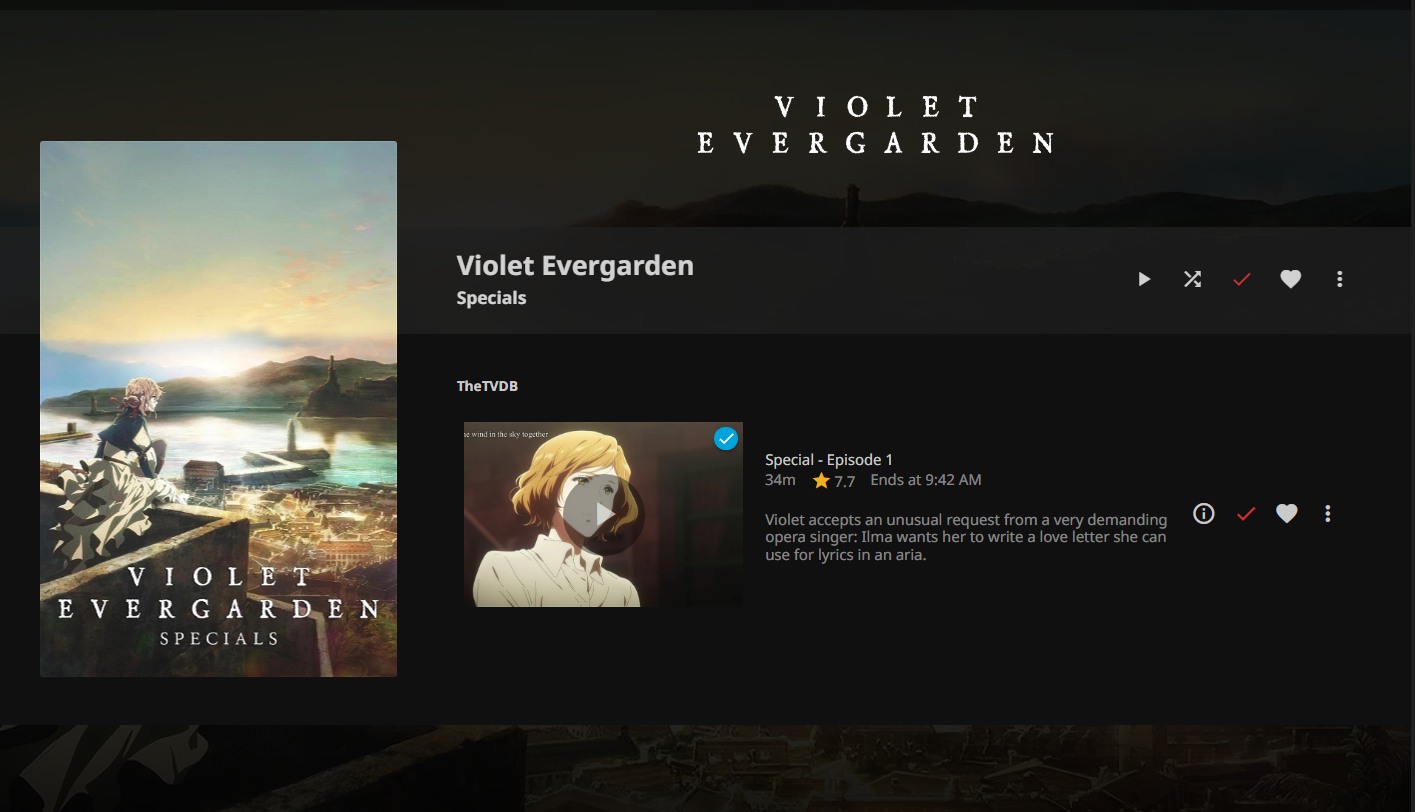Shuffle the Specials season episodes
The height and width of the screenshot is (812, 1415).
[1192, 279]
